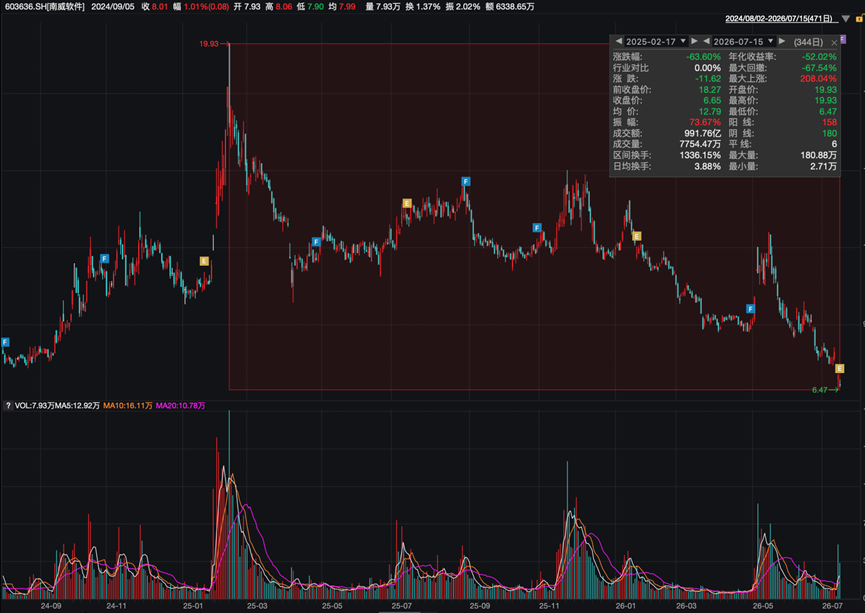Close the interval statistics panel

click(834, 42)
